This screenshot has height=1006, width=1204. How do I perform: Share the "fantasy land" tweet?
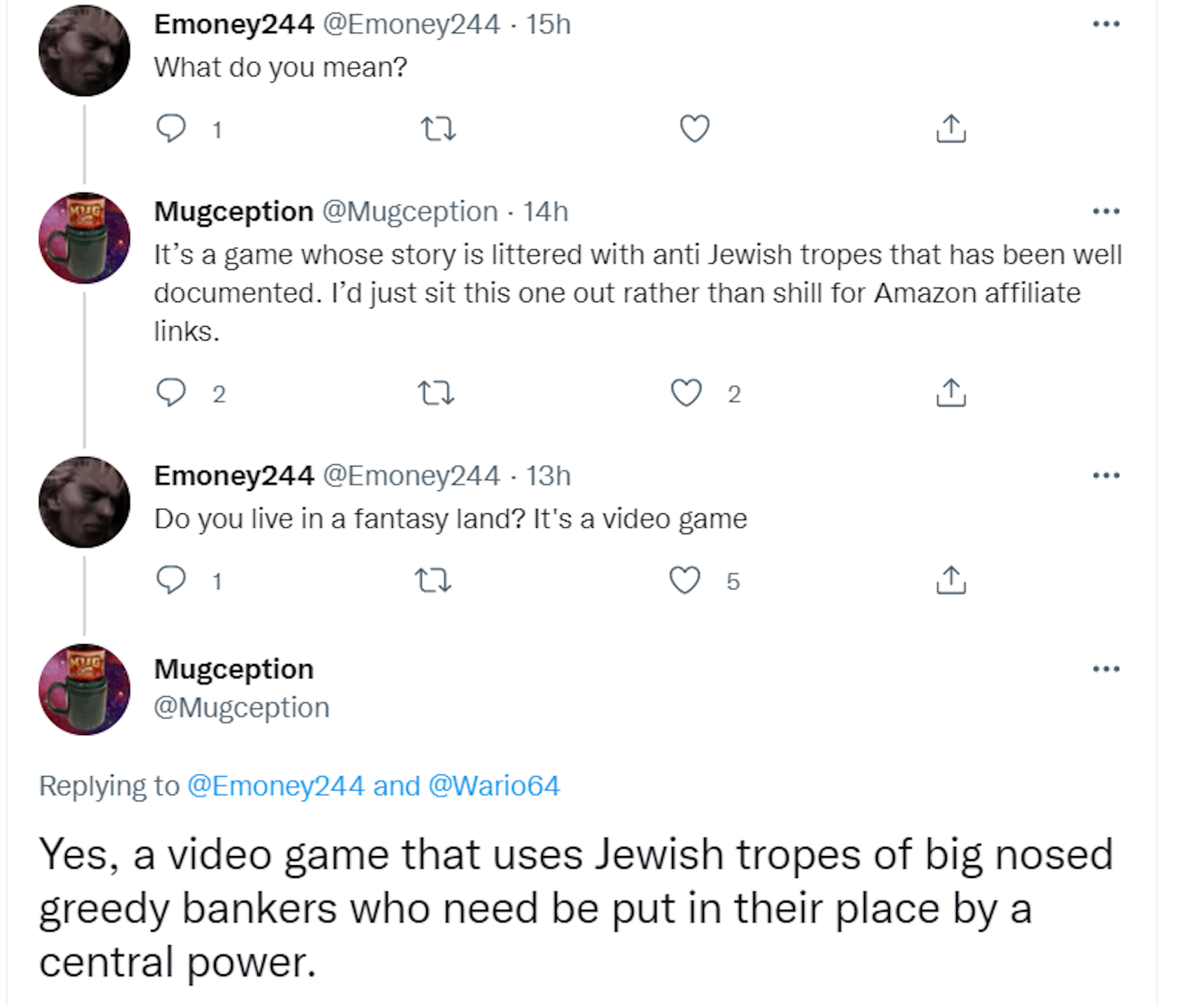point(951,580)
